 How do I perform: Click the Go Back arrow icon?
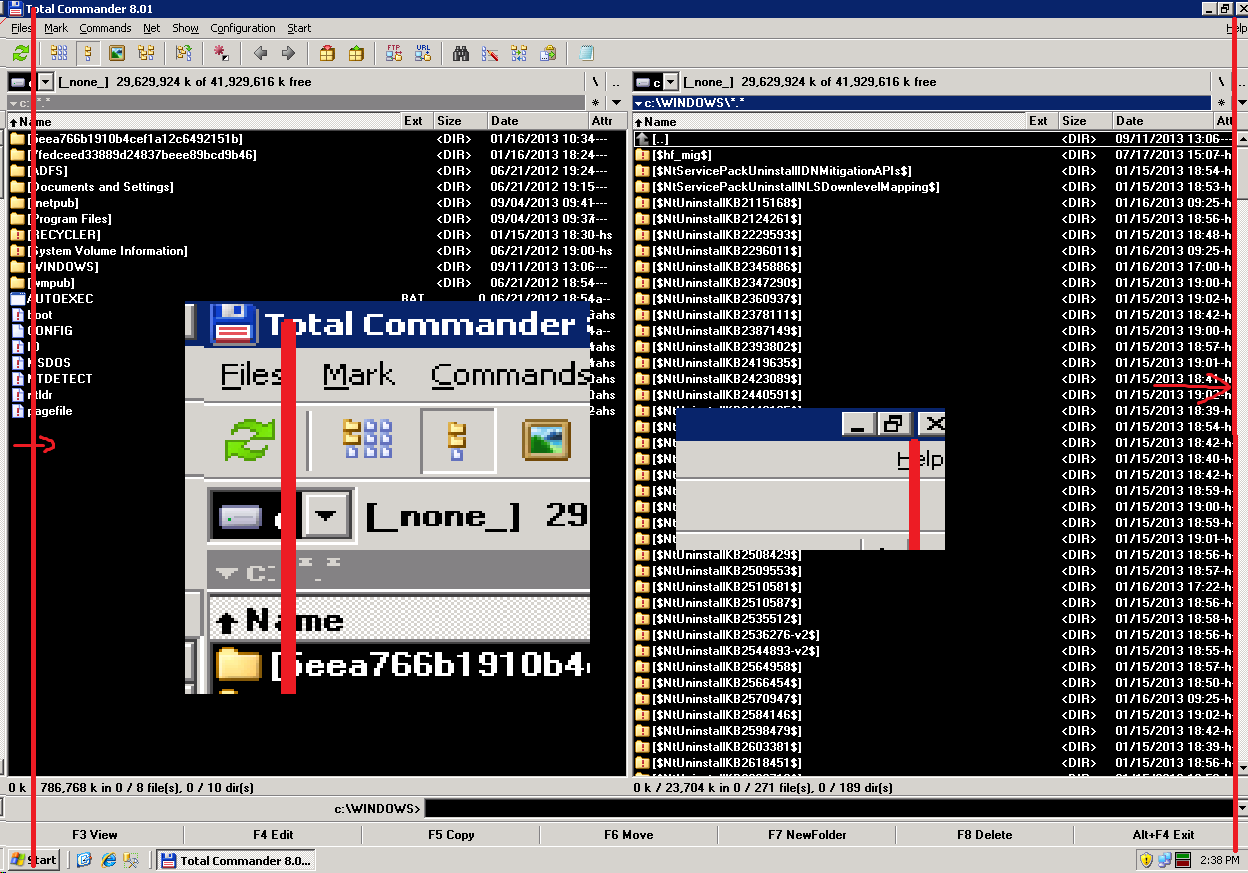coord(260,54)
